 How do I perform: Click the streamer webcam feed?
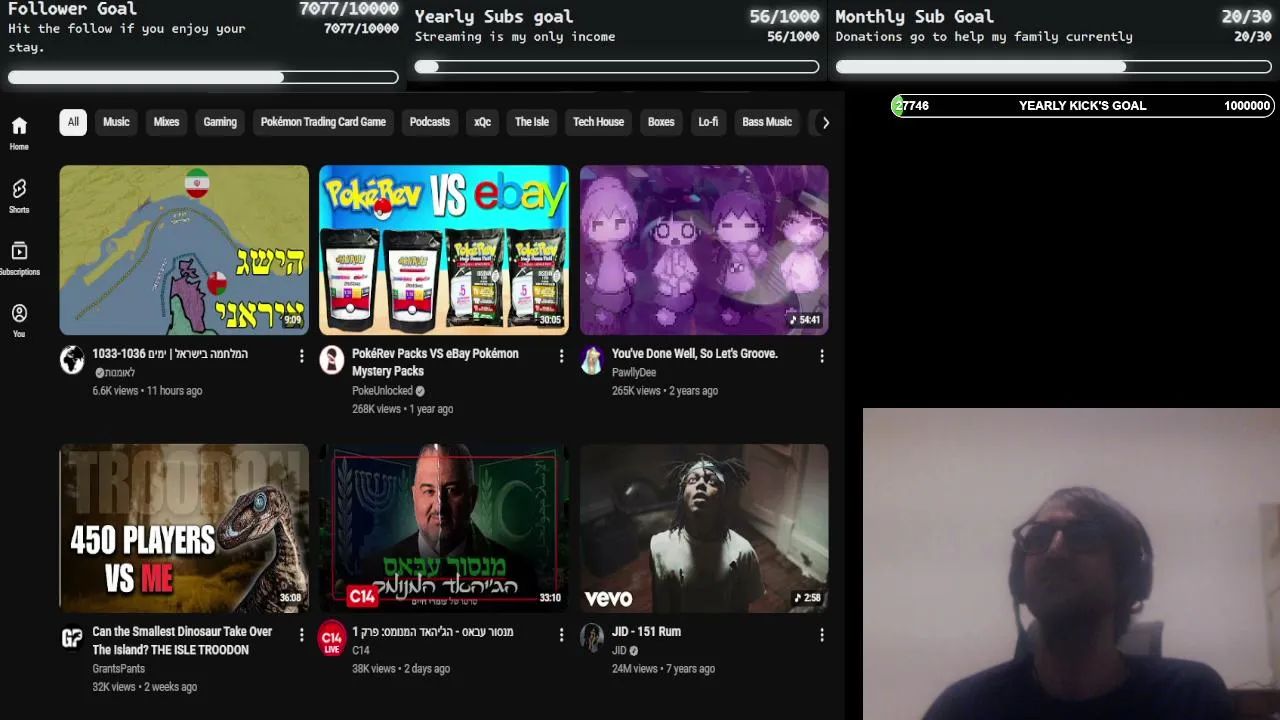click(1071, 564)
